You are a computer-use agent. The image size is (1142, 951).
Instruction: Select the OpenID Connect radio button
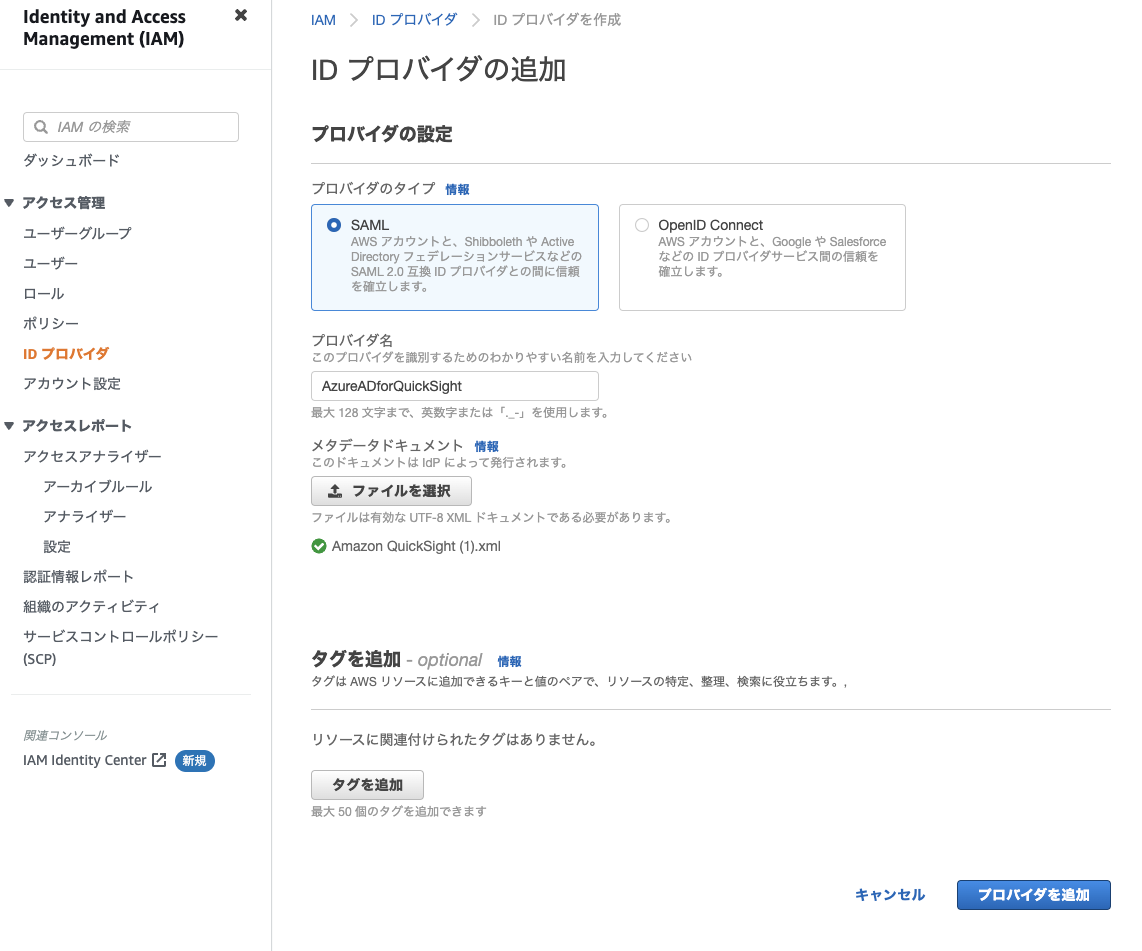pos(642,225)
